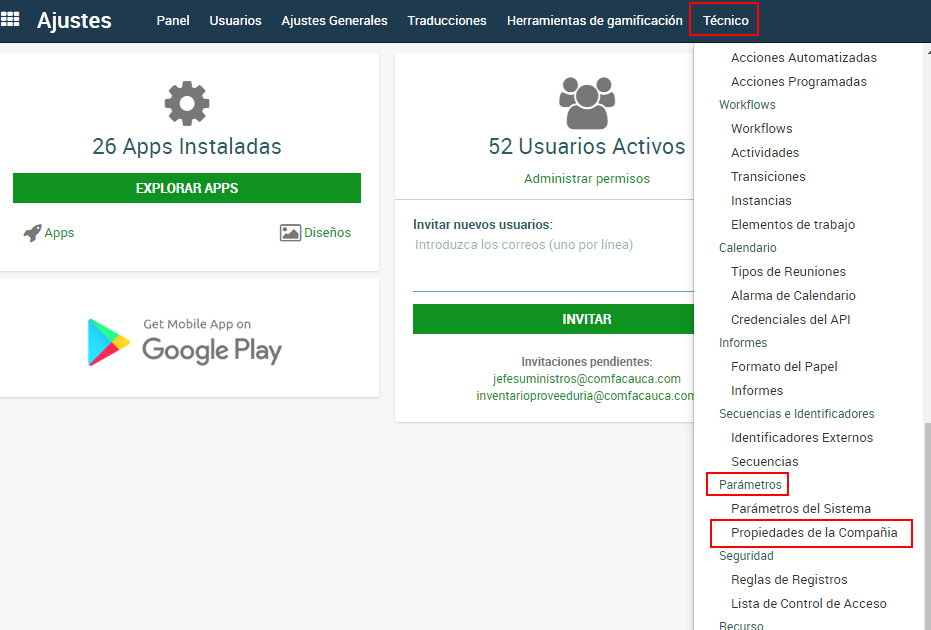931x630 pixels.
Task: Click the jefesuministros@comfacauca.com pending invitation
Action: [x=586, y=379]
